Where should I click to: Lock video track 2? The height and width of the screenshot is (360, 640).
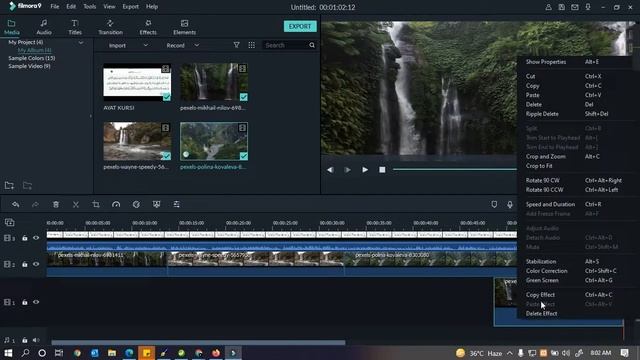pyautogui.click(x=24, y=264)
